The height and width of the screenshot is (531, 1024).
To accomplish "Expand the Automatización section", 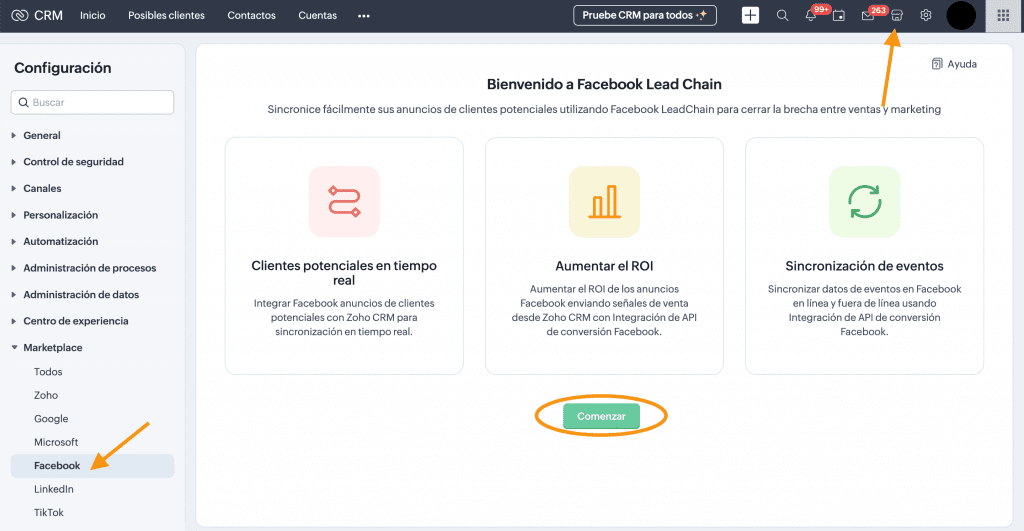I will pyautogui.click(x=61, y=241).
